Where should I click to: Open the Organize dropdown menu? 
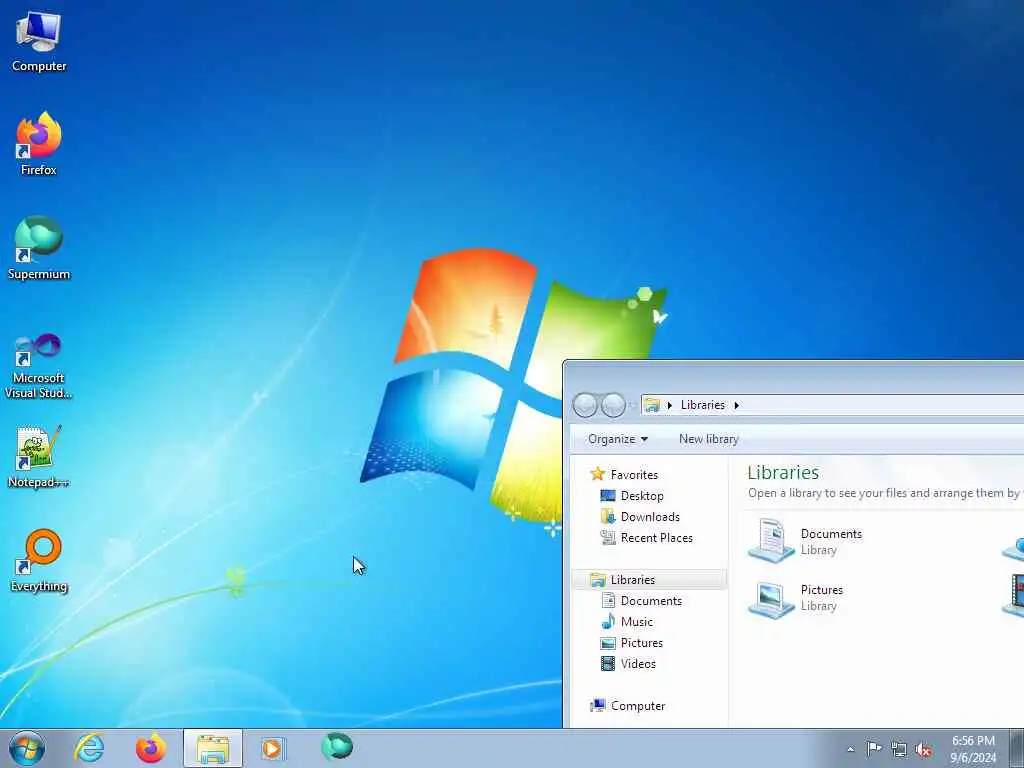(x=618, y=439)
